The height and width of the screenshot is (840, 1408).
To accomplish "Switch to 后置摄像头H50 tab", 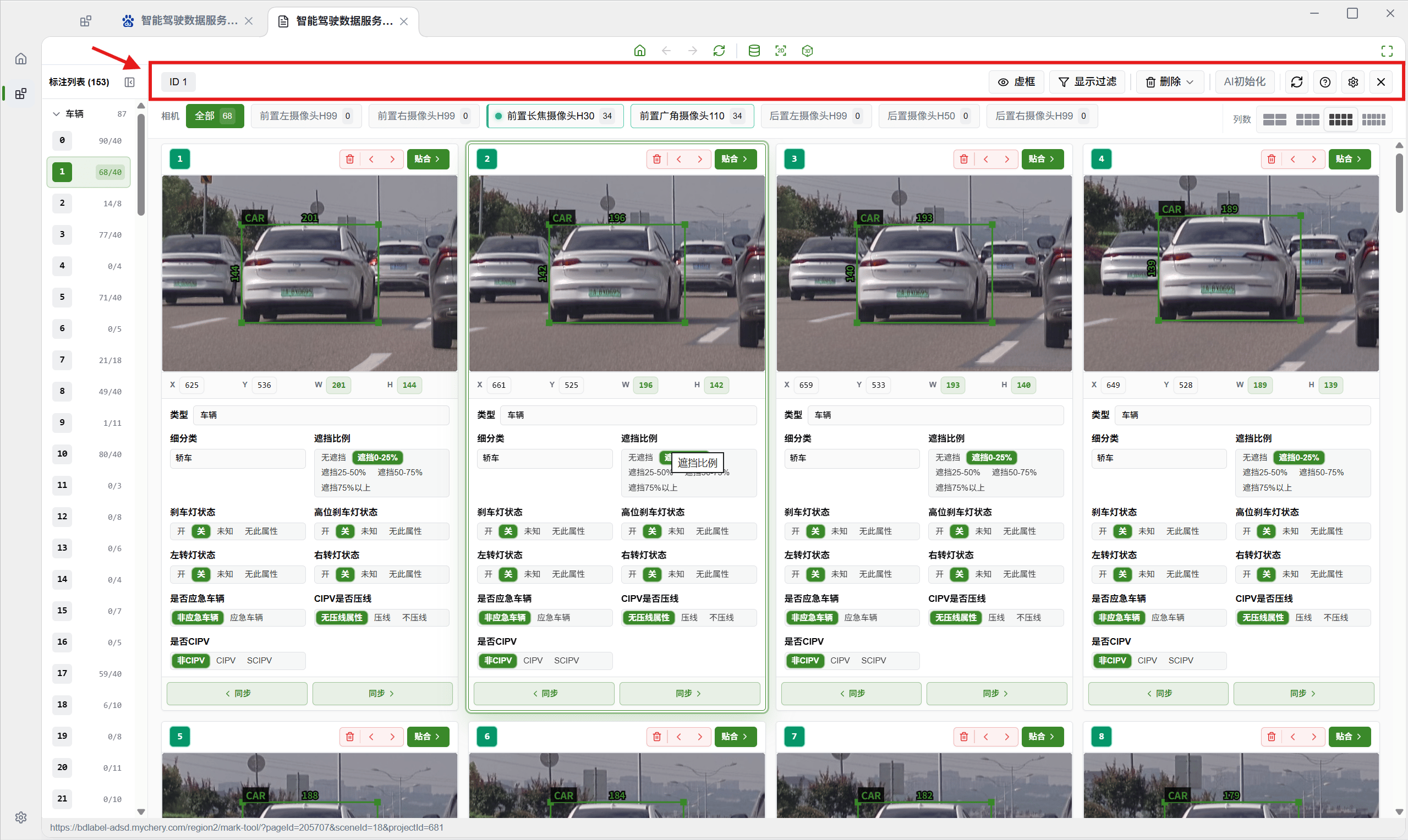I will click(x=928, y=116).
